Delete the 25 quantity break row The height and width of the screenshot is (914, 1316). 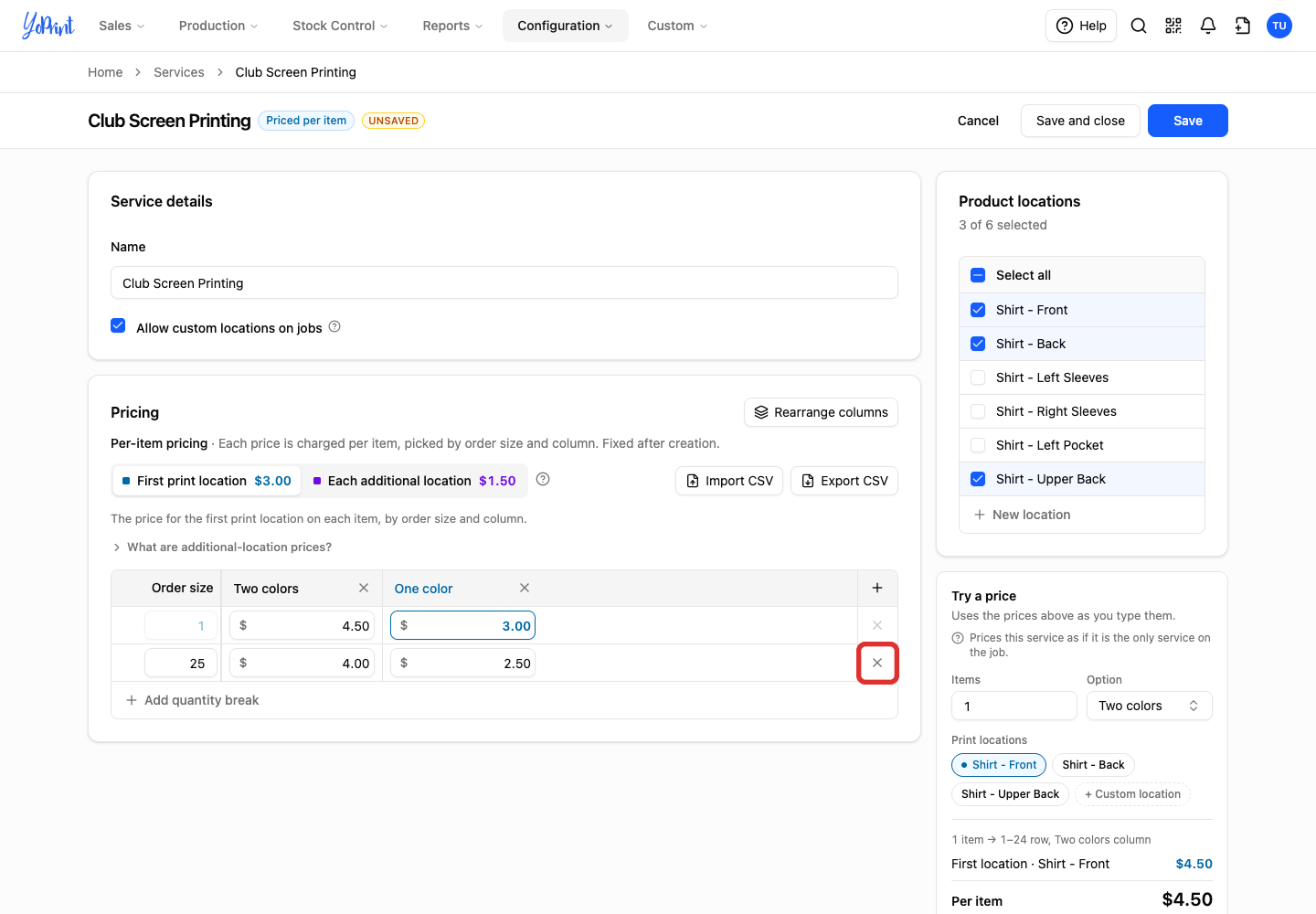877,663
